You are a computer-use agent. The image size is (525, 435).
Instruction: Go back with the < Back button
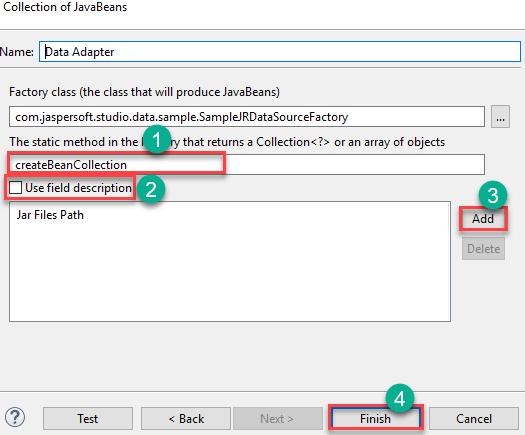[186, 419]
